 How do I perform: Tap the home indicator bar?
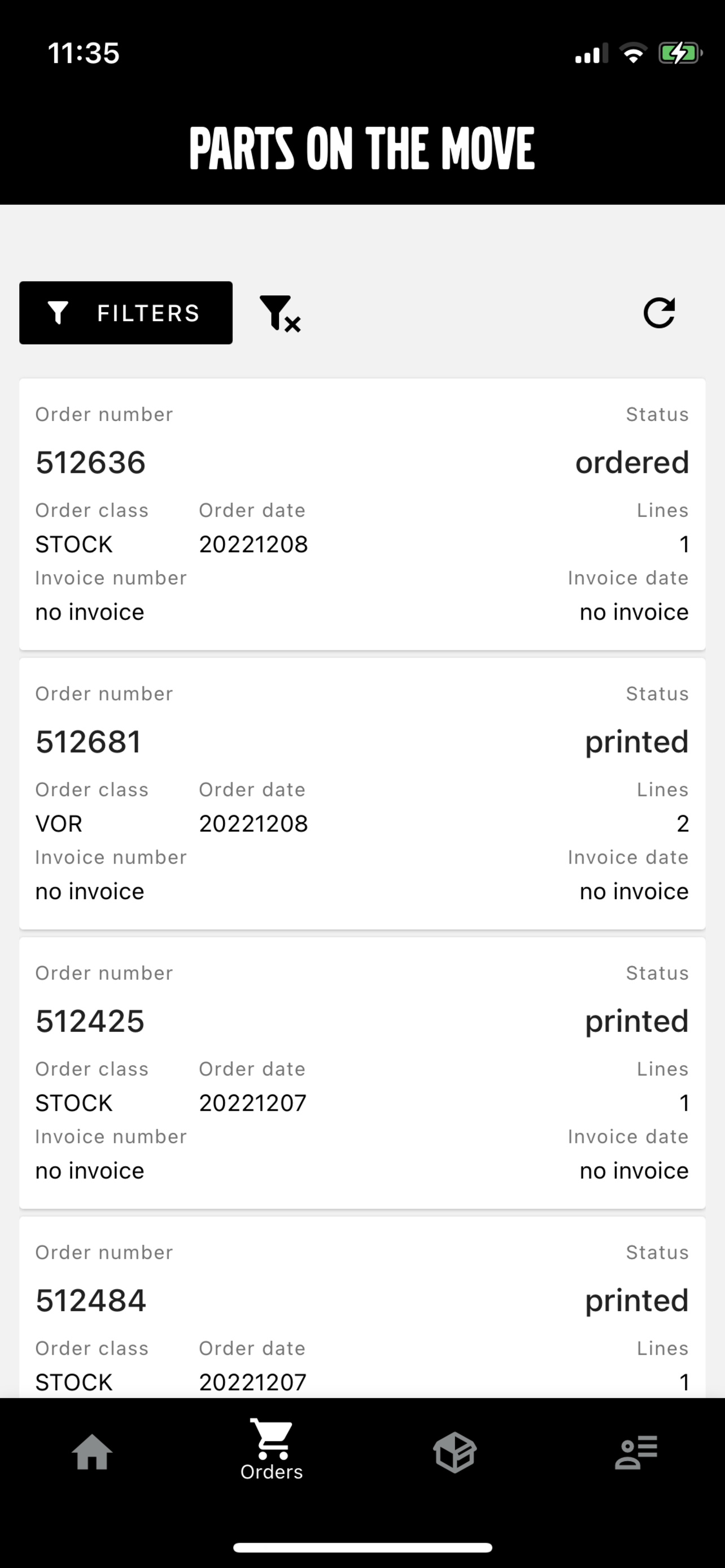[x=362, y=1548]
